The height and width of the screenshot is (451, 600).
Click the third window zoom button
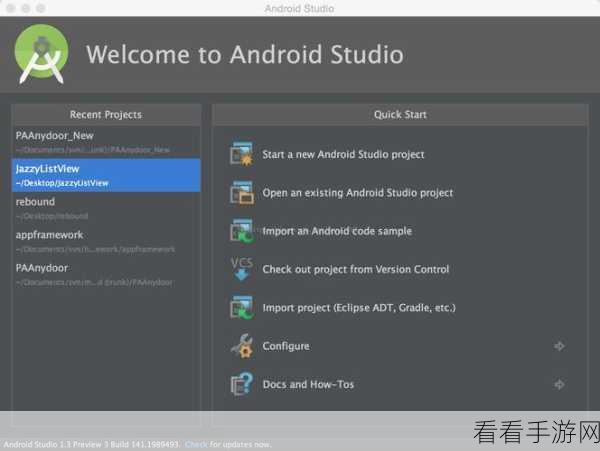[41, 8]
